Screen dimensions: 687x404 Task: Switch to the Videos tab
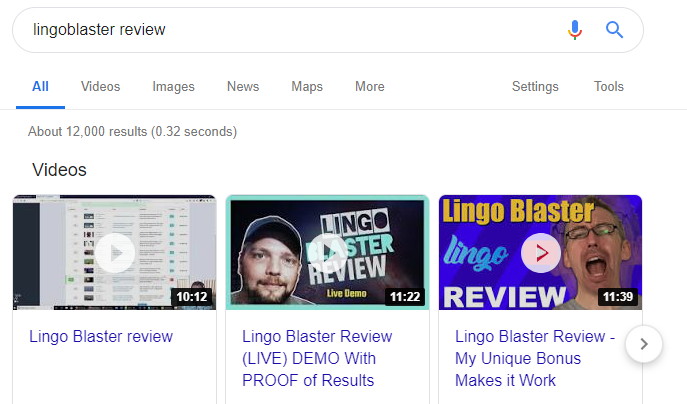(100, 86)
